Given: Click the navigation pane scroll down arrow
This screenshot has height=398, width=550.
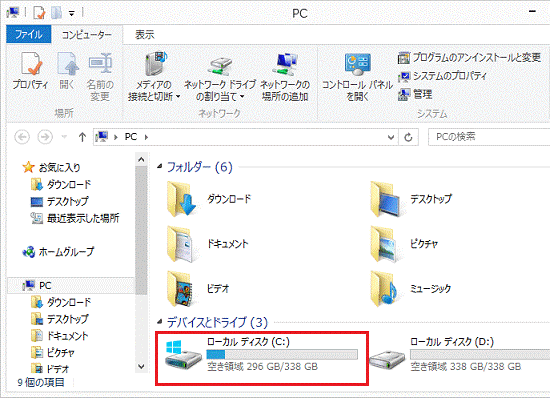Looking at the screenshot, I should tap(141, 367).
